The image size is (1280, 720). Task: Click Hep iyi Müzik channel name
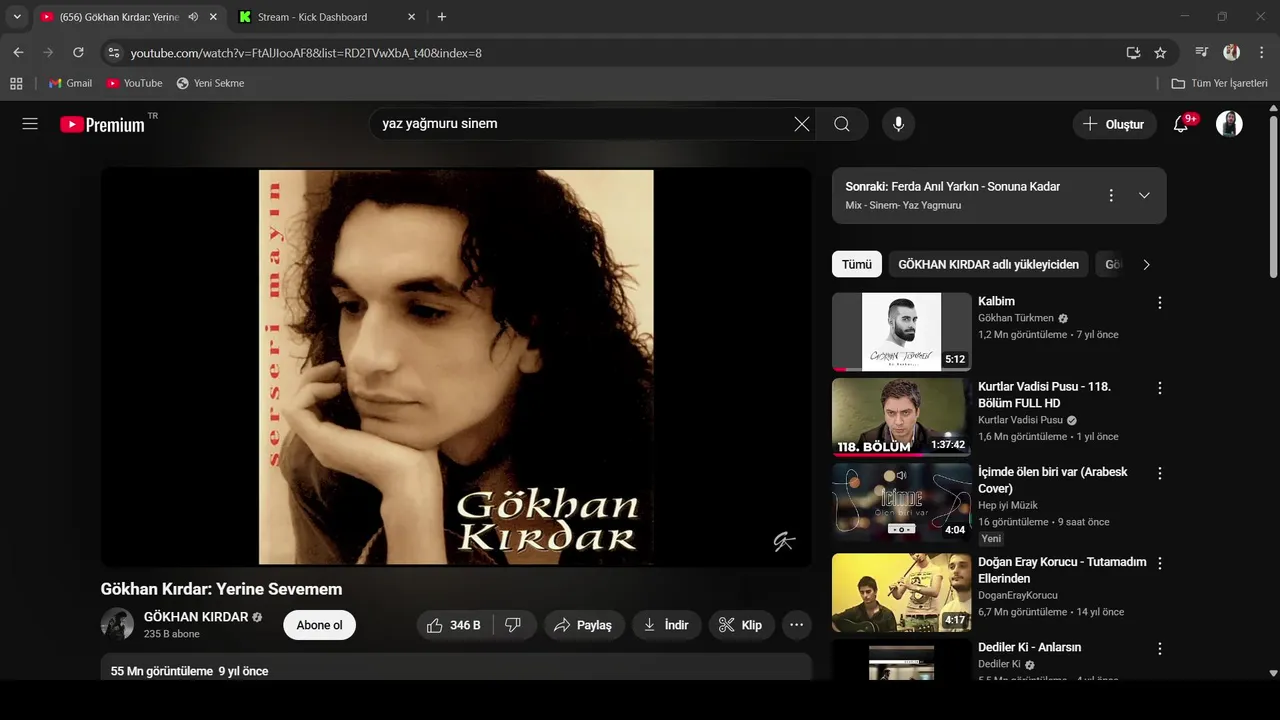coord(1008,505)
